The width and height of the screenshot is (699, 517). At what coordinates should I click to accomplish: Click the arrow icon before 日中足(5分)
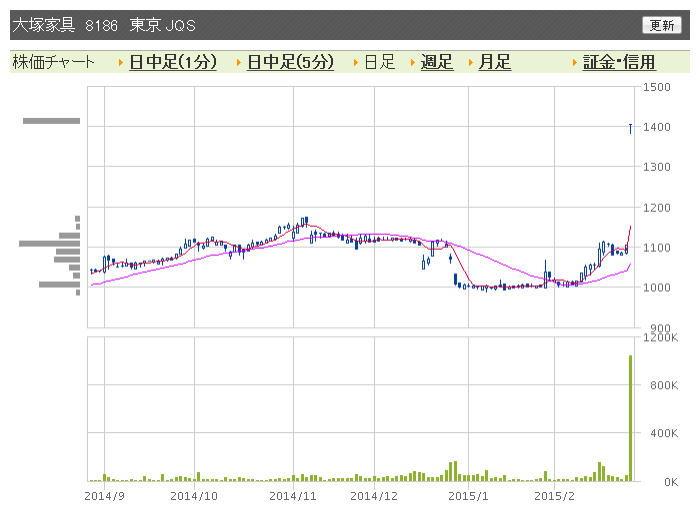[239, 63]
